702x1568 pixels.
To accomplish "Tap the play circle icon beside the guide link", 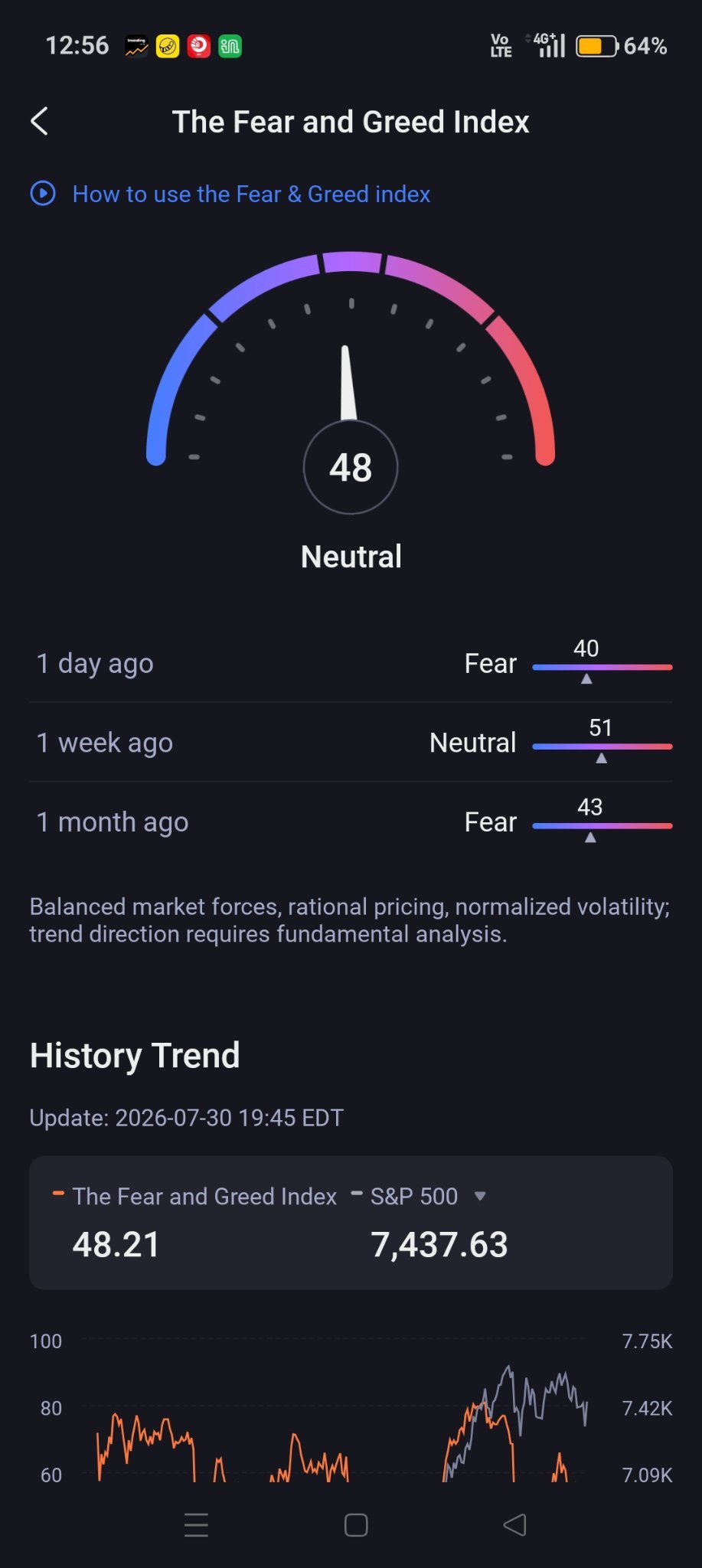I will point(43,194).
